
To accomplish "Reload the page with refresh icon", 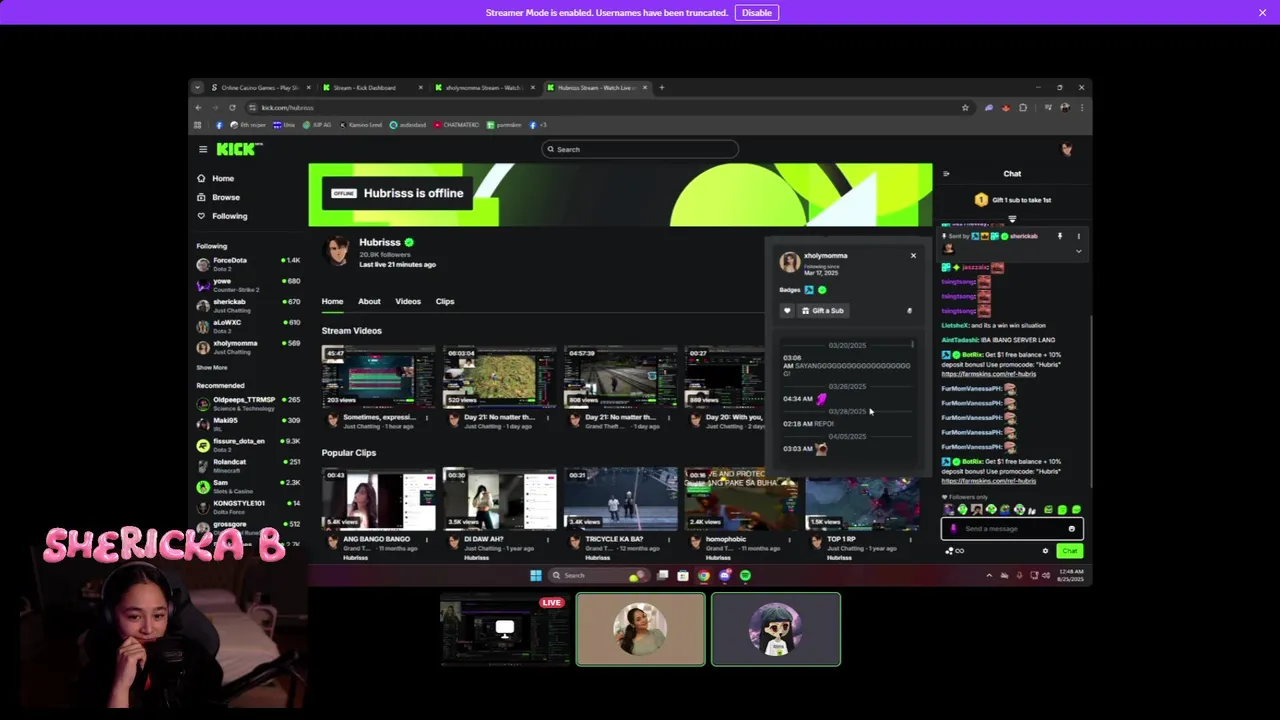I will coord(232,107).
